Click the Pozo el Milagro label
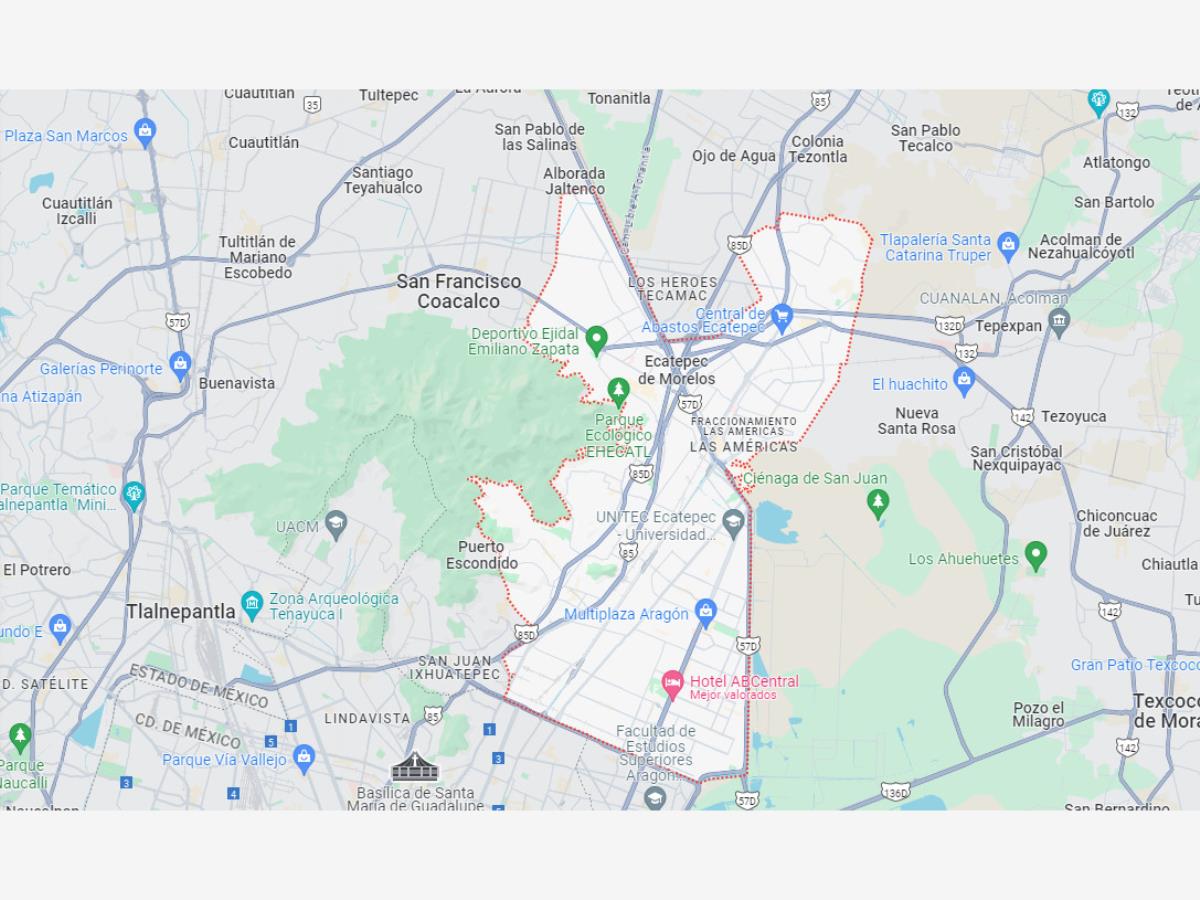1200x900 pixels. pos(1038,715)
